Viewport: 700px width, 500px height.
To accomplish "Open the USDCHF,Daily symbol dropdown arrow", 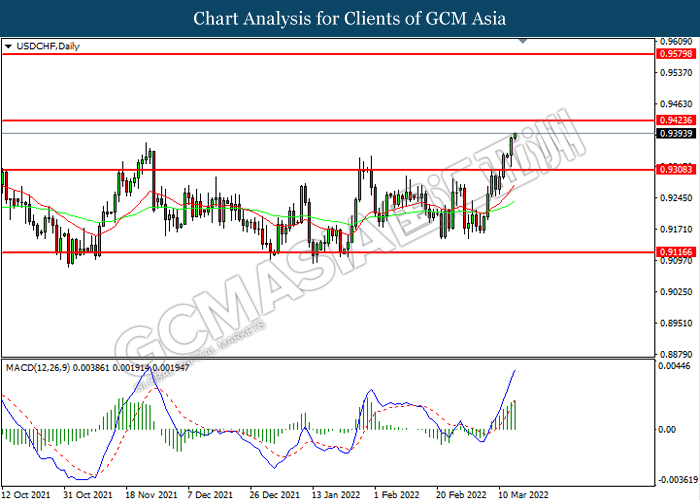I will (x=8, y=46).
